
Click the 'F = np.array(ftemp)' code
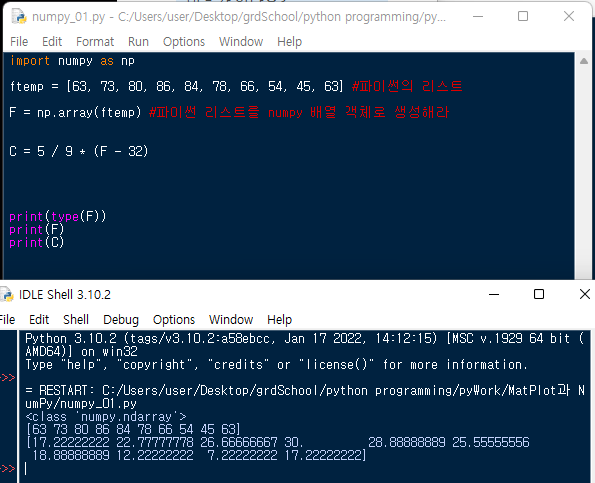tap(75, 112)
